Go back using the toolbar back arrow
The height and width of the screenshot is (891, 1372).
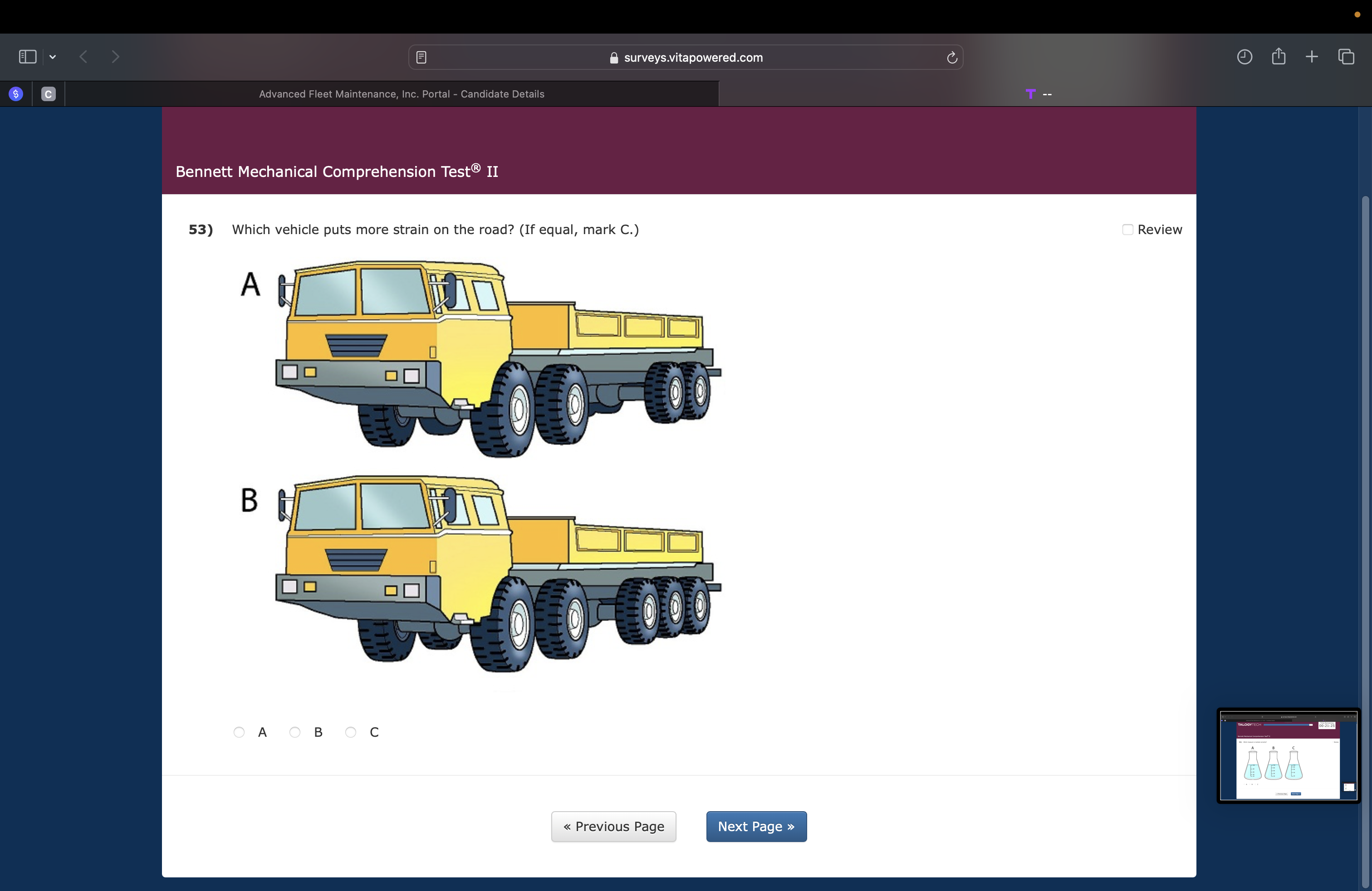pos(83,56)
